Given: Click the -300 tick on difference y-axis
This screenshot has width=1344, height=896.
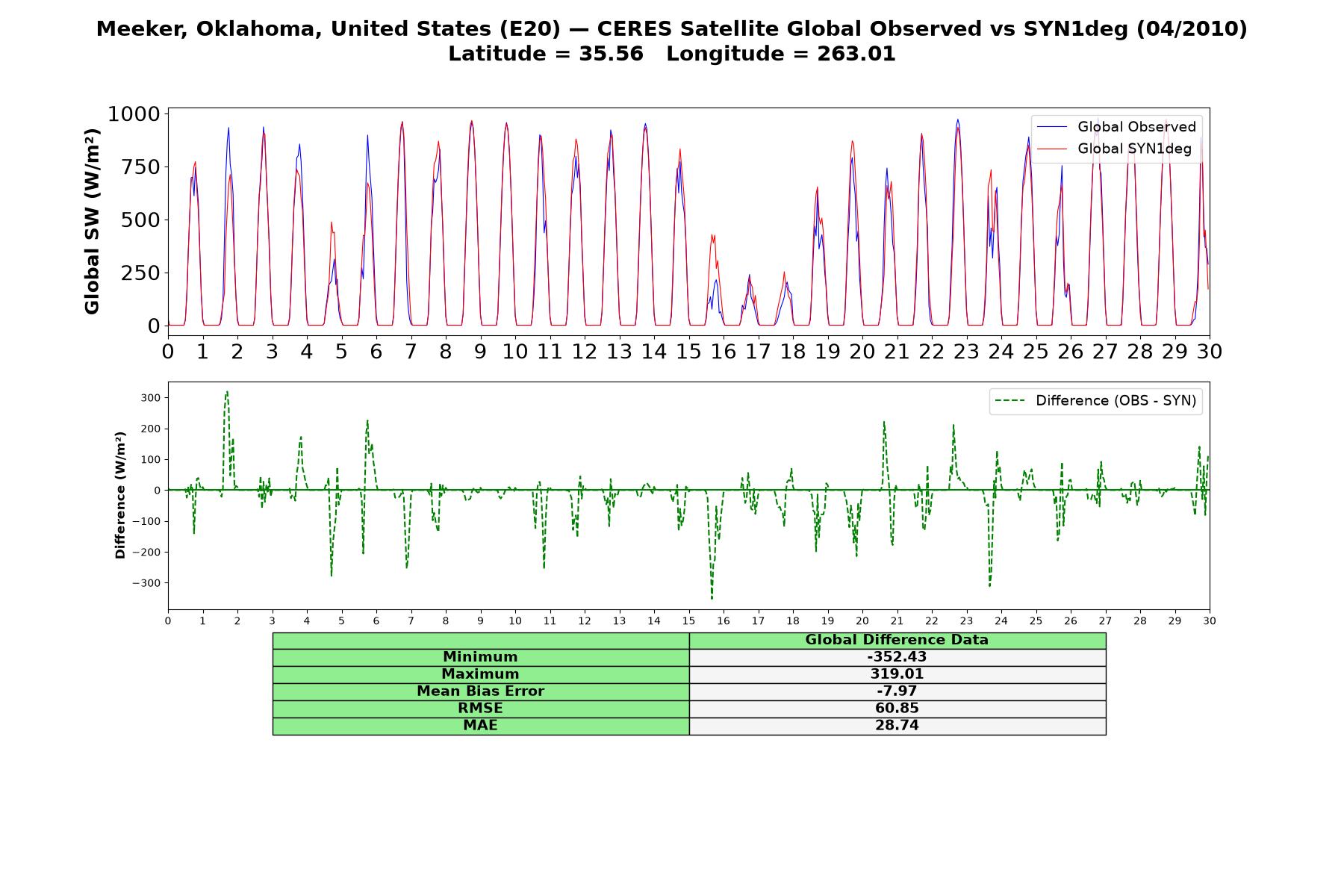Looking at the screenshot, I should [146, 583].
